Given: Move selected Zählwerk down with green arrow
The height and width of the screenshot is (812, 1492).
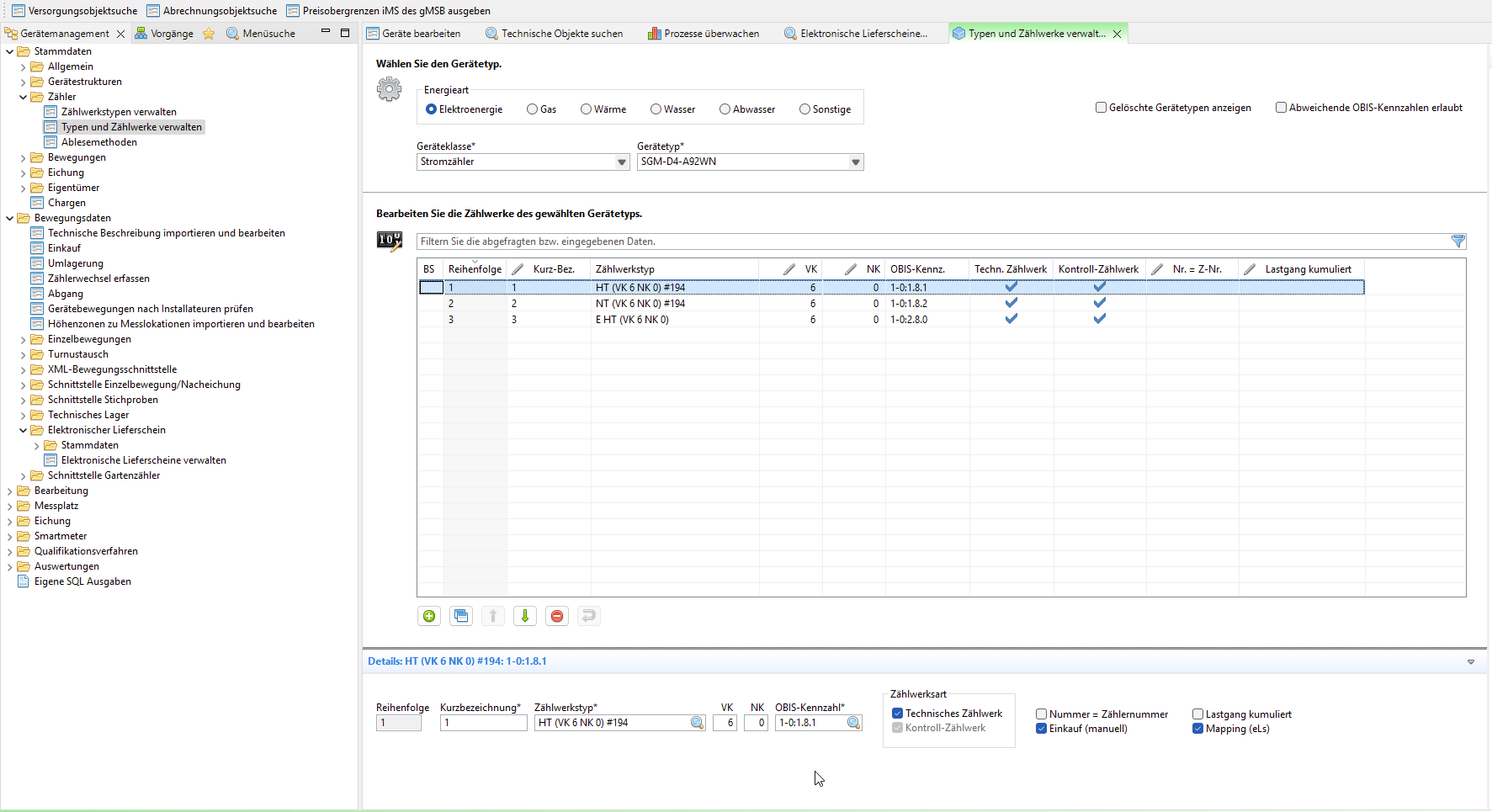Looking at the screenshot, I should pyautogui.click(x=525, y=616).
